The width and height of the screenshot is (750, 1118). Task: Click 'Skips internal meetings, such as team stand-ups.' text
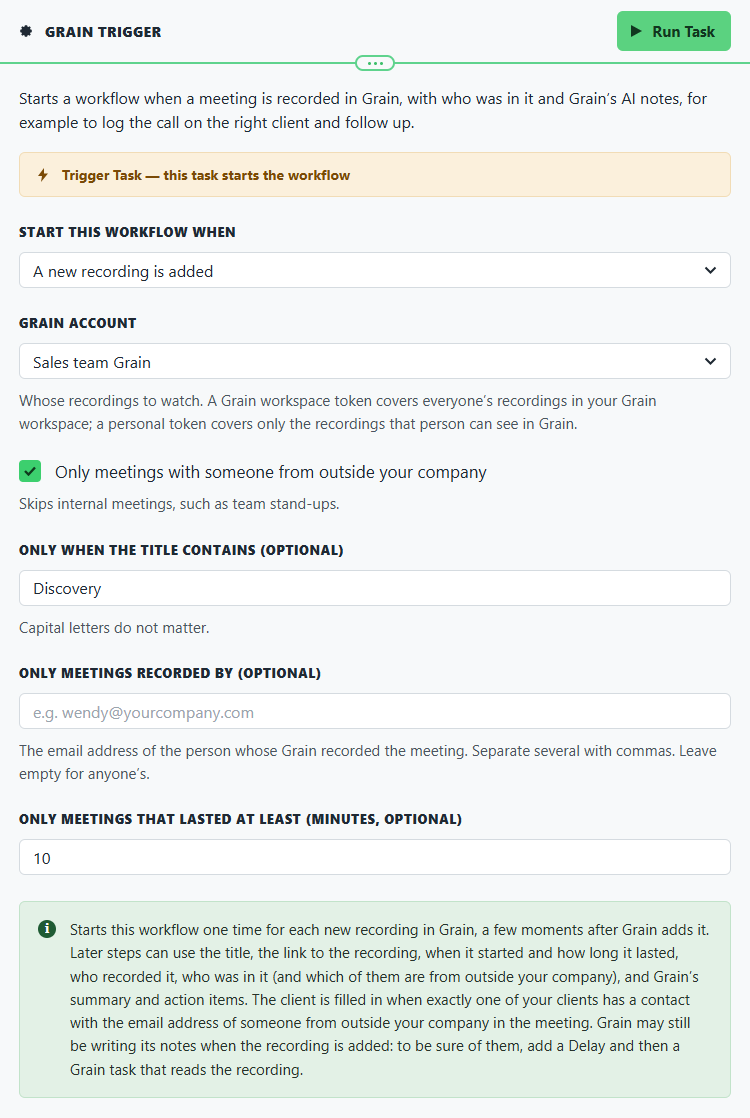(x=179, y=504)
